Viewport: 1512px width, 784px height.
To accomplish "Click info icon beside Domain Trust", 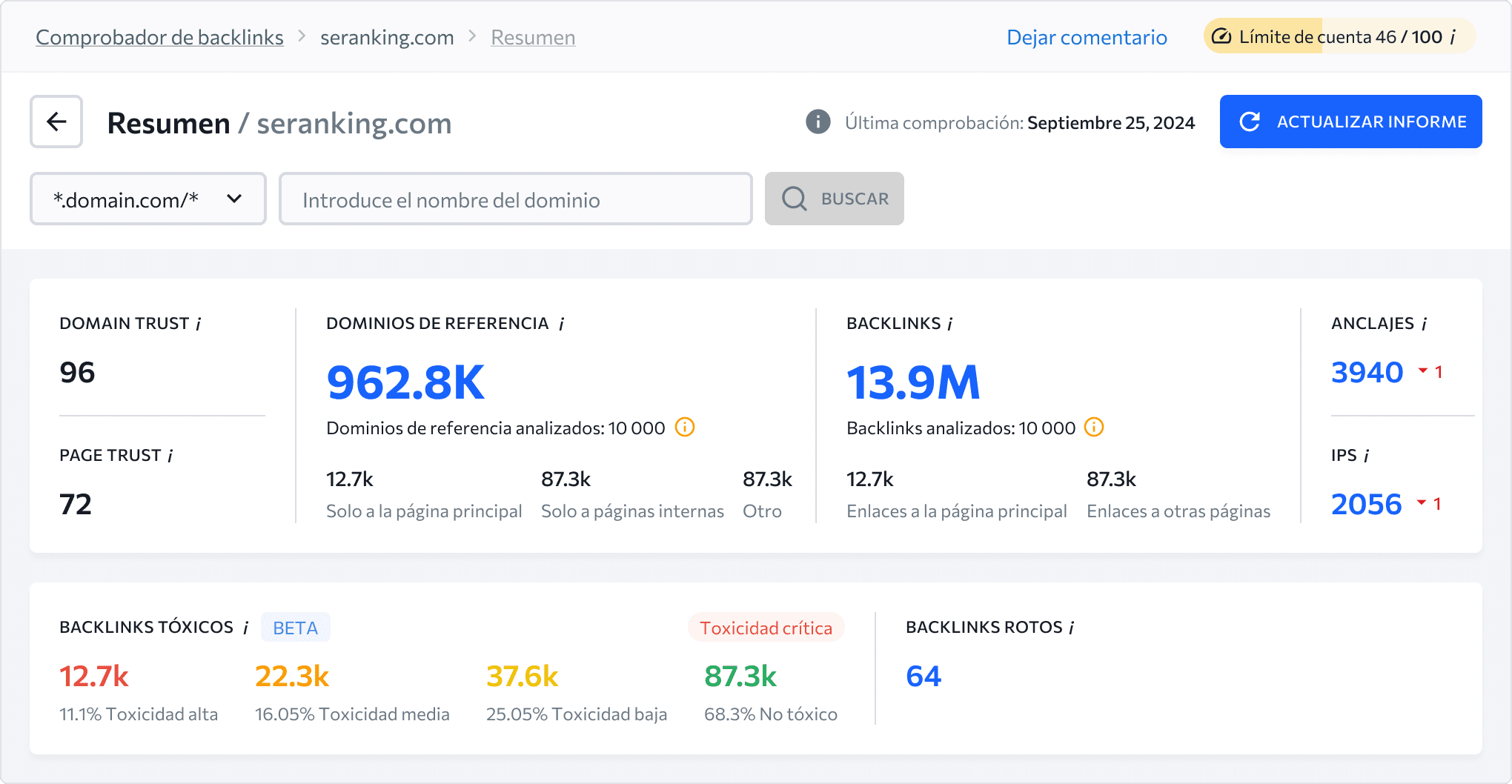I will coord(199,324).
